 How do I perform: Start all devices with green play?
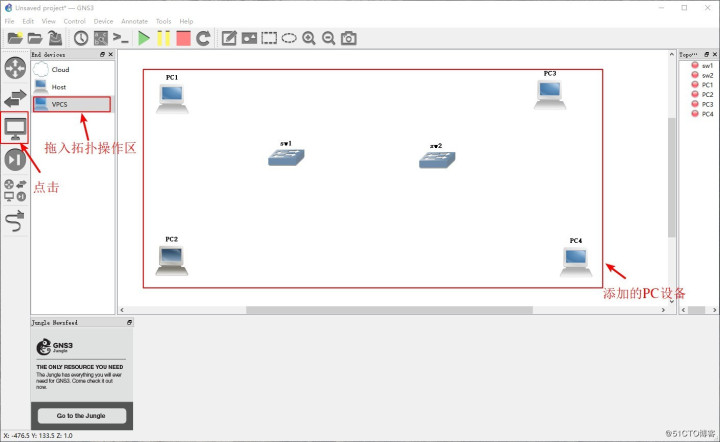pos(144,38)
